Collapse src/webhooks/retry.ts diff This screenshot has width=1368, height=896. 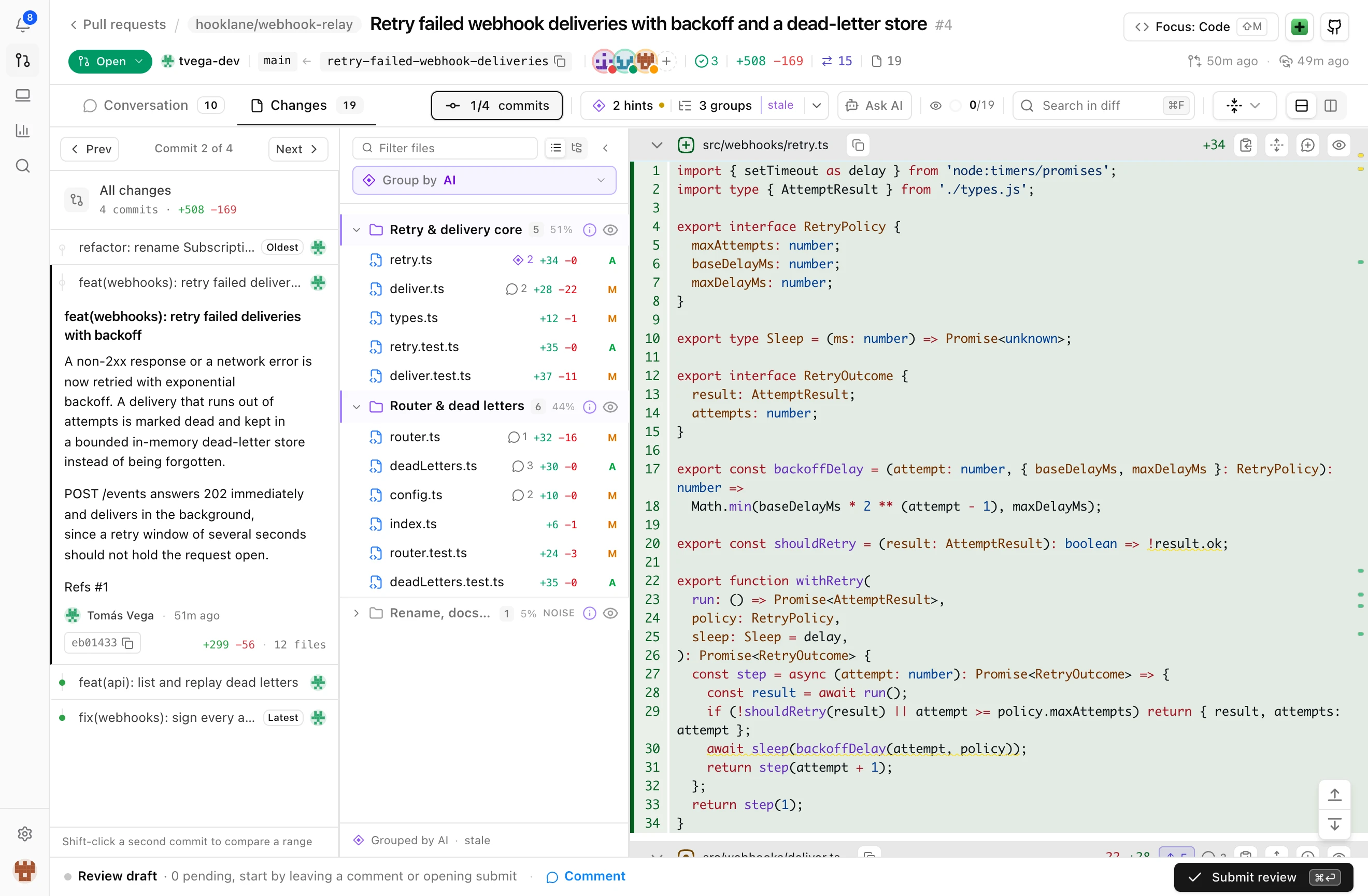click(657, 146)
